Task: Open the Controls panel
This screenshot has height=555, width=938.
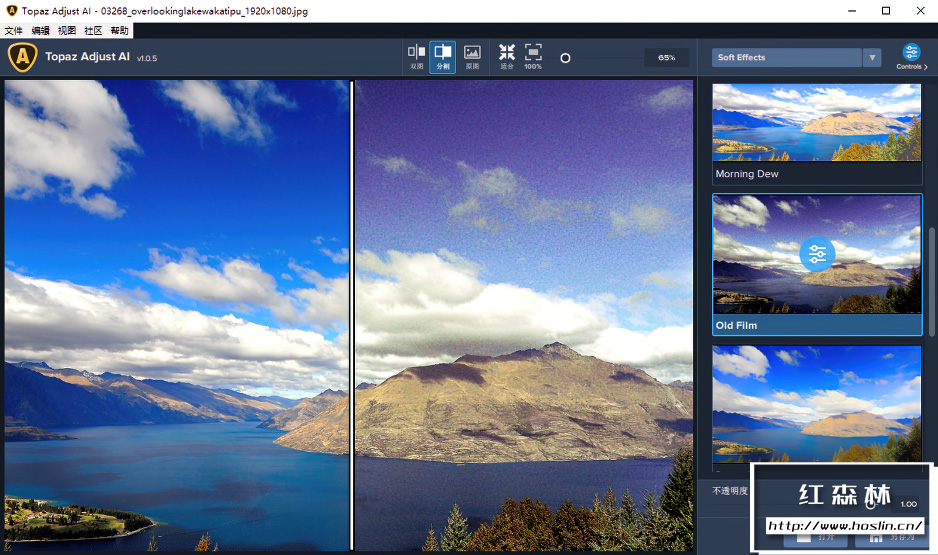Action: [x=912, y=57]
